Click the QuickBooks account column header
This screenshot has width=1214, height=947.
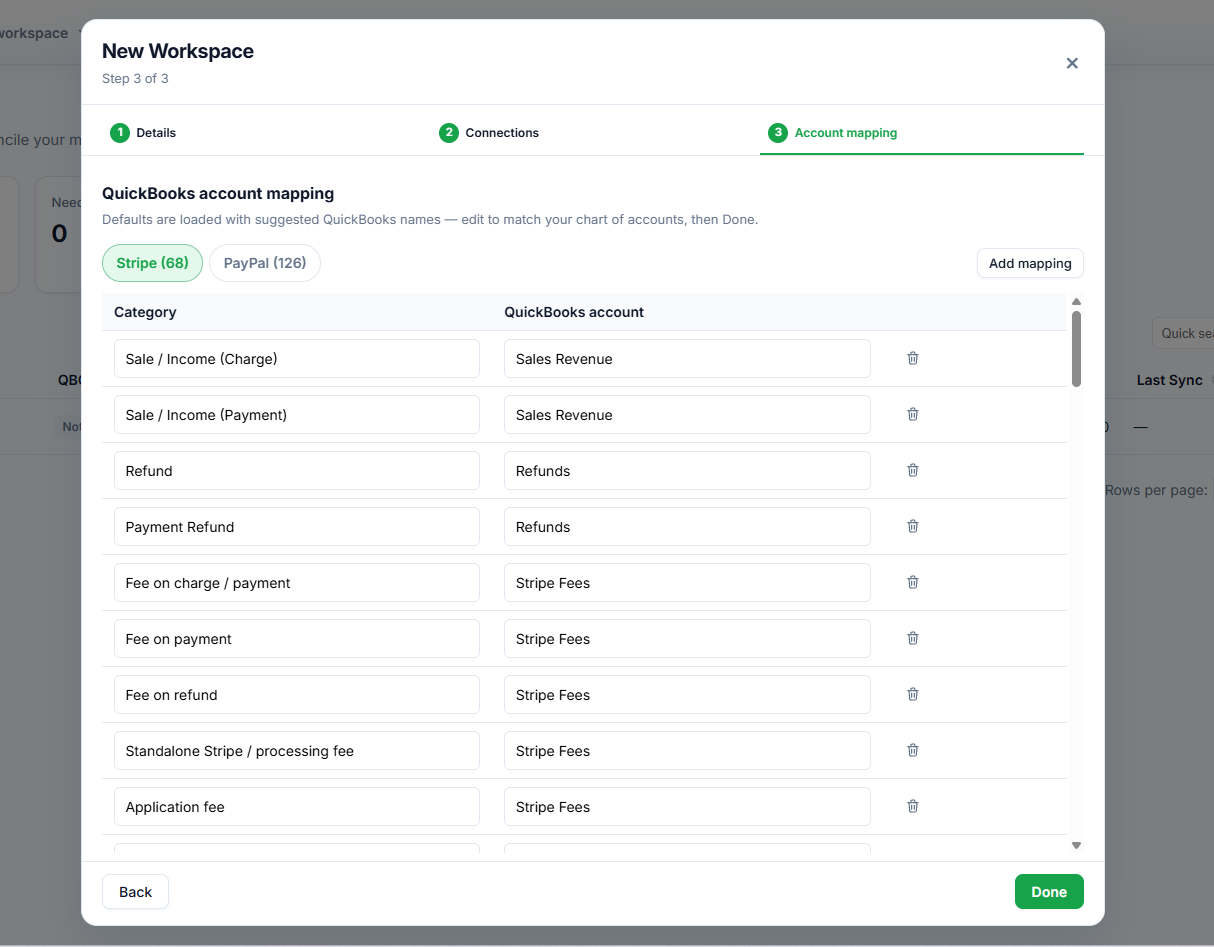[x=574, y=312]
